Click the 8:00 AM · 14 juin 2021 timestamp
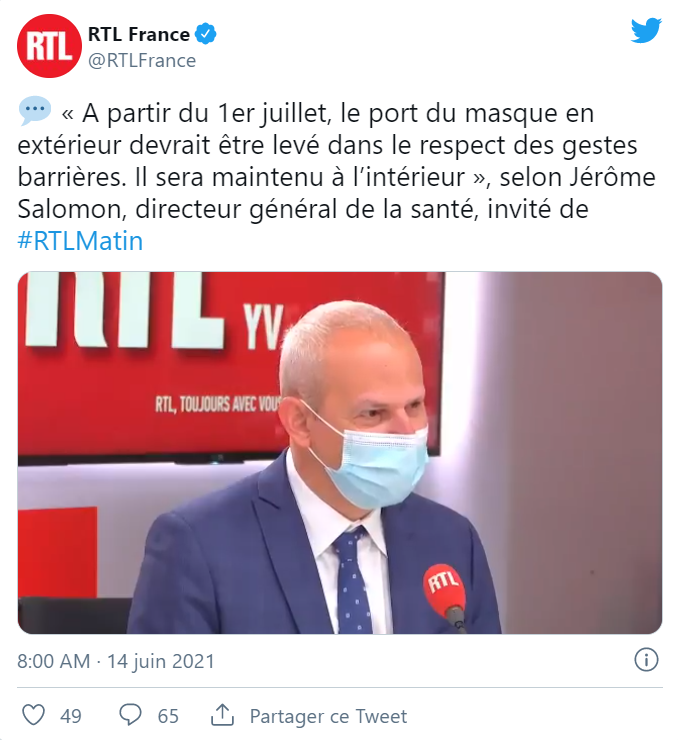Screen dimensions: 678x740 pos(116,661)
